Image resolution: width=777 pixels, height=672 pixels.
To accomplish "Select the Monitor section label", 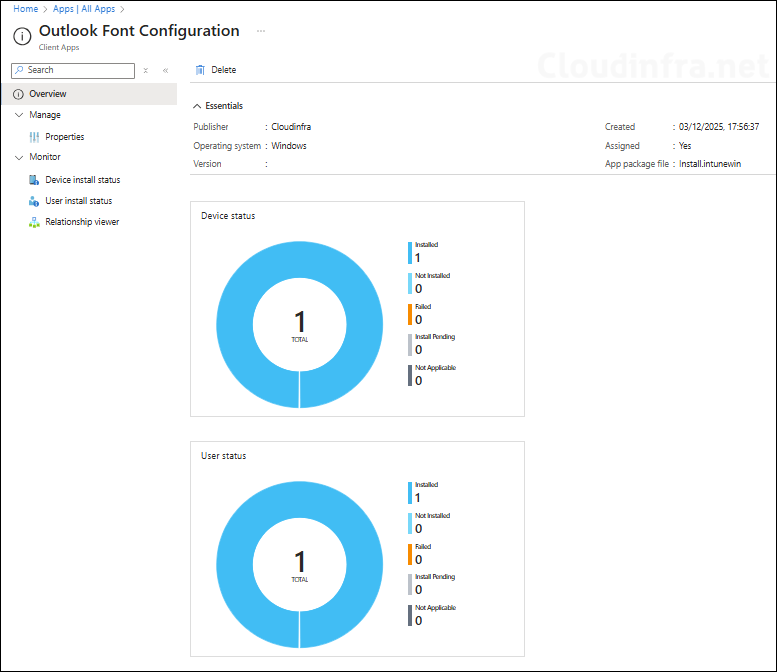I will coord(45,157).
